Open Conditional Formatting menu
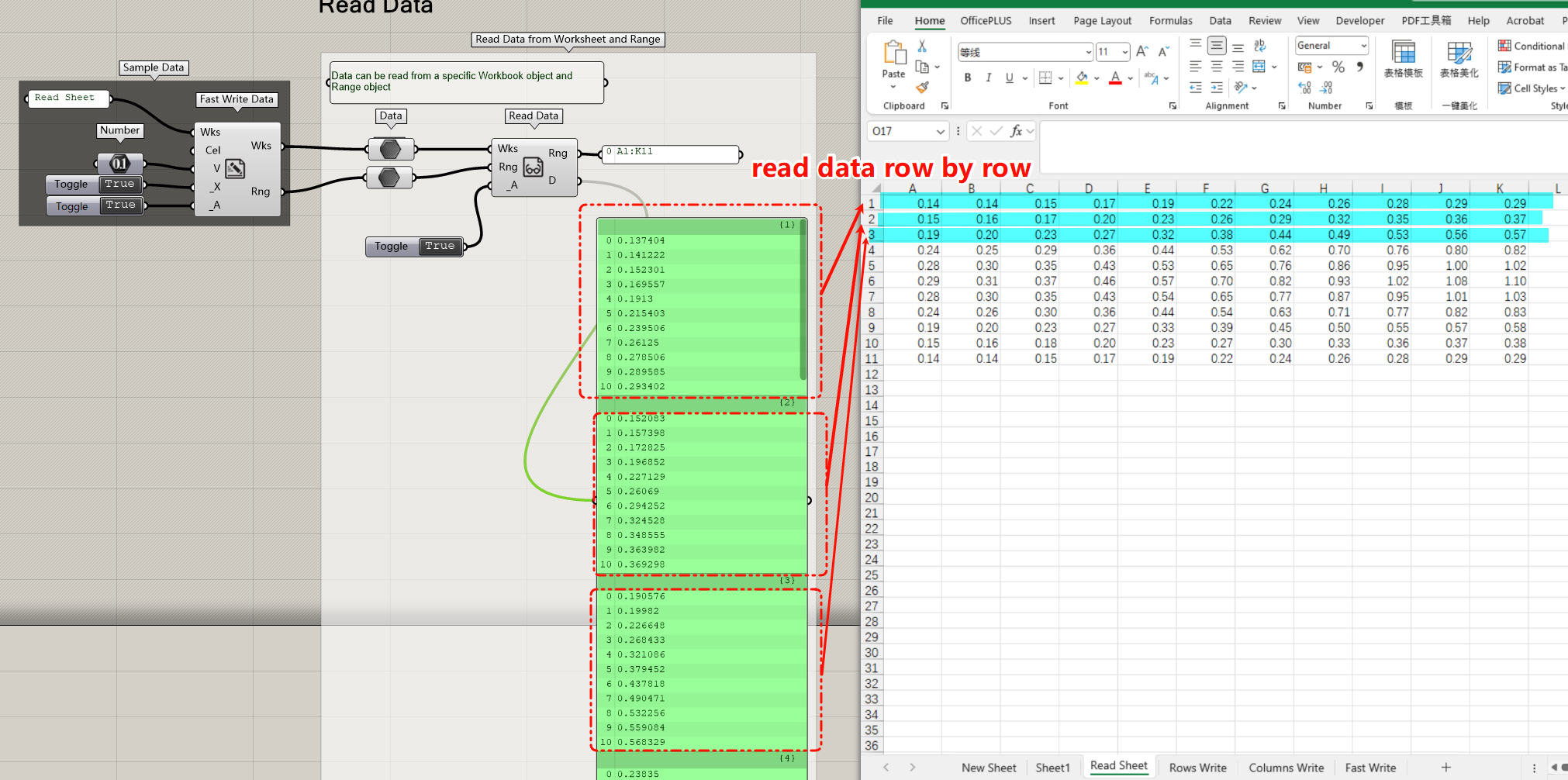The height and width of the screenshot is (780, 1568). [x=1532, y=46]
